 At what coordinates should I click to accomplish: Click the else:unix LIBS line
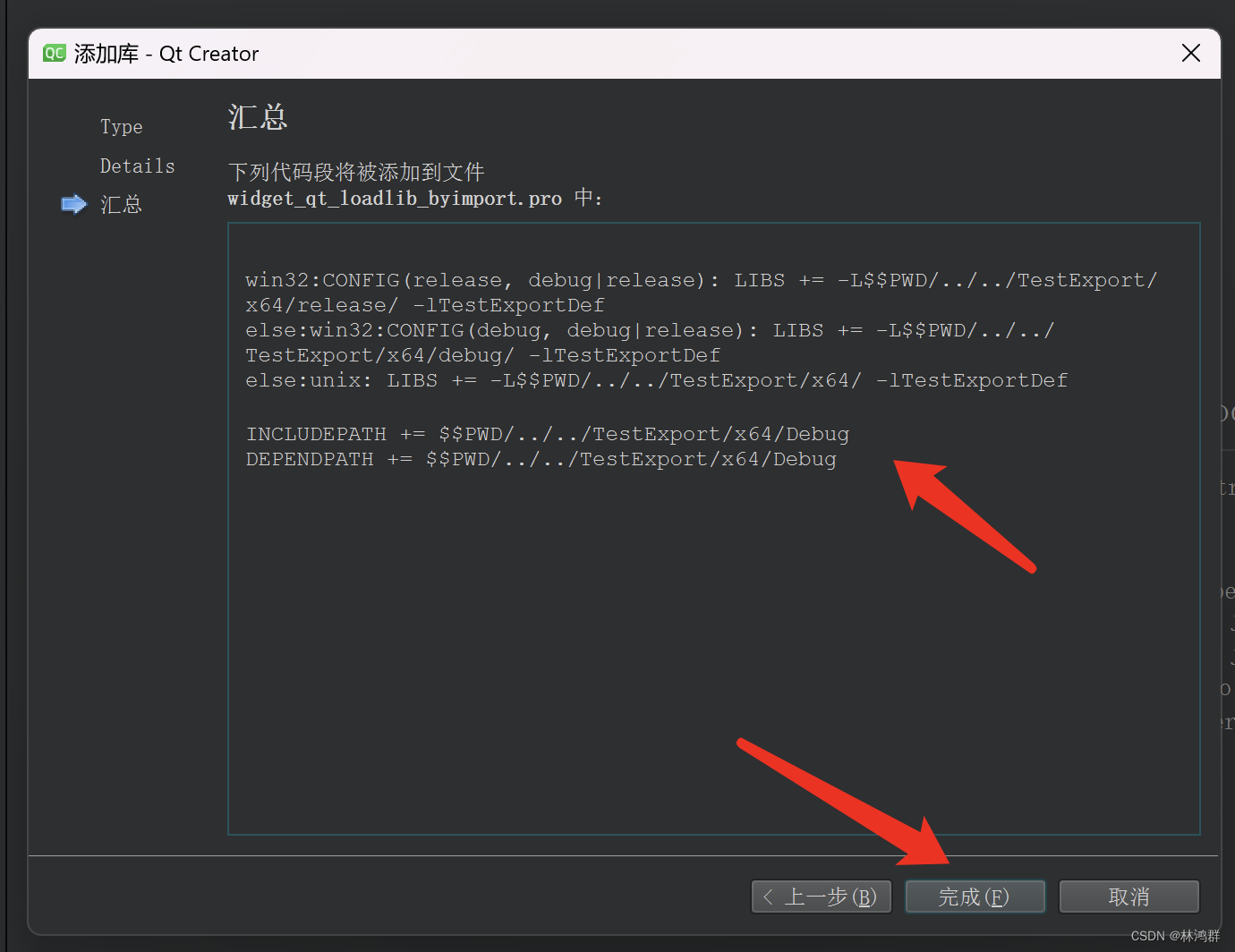pos(656,379)
